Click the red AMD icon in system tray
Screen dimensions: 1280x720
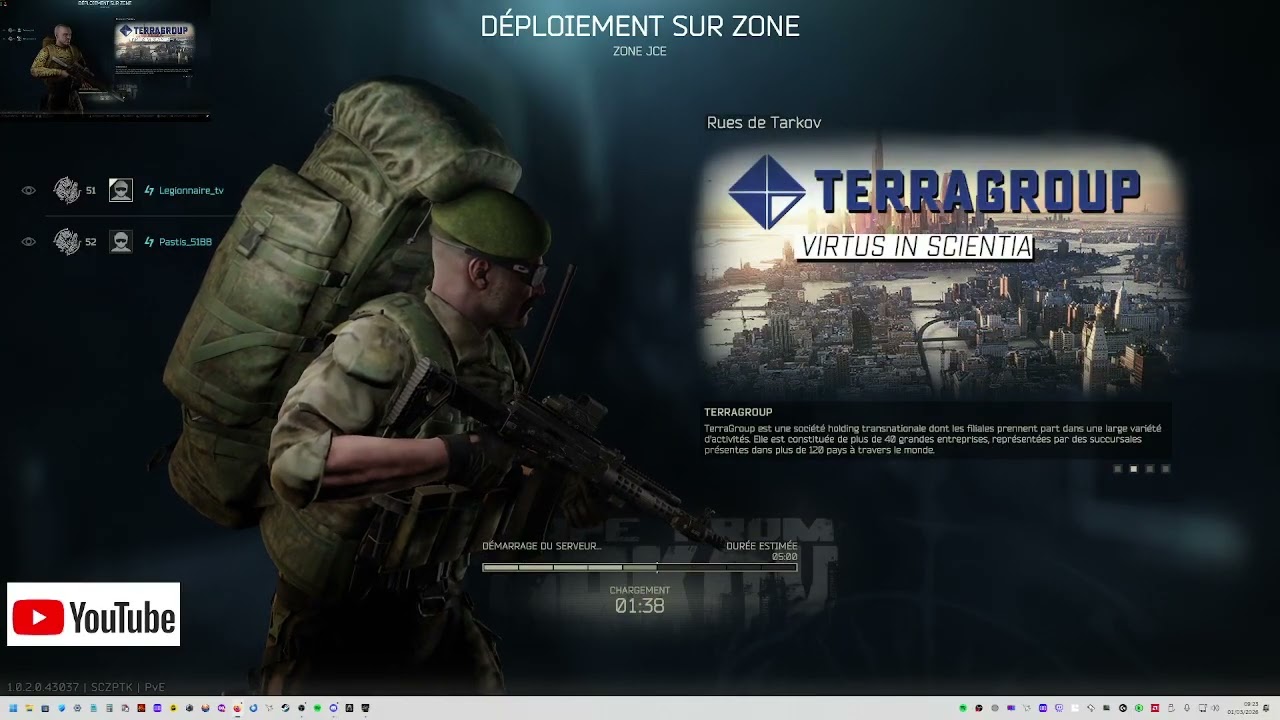point(1155,708)
